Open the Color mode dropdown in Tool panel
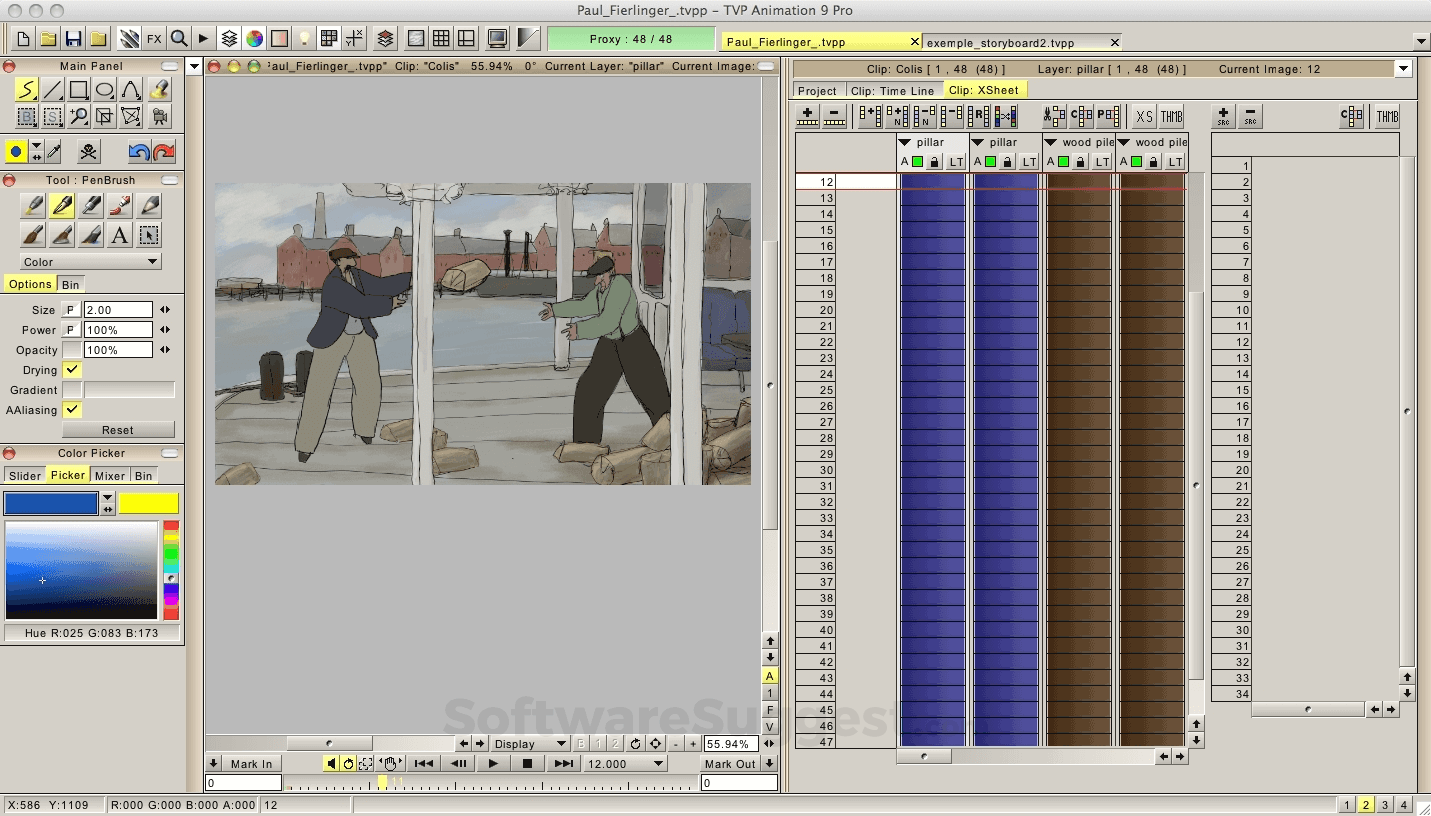Screen dimensions: 1431x816 click(90, 262)
